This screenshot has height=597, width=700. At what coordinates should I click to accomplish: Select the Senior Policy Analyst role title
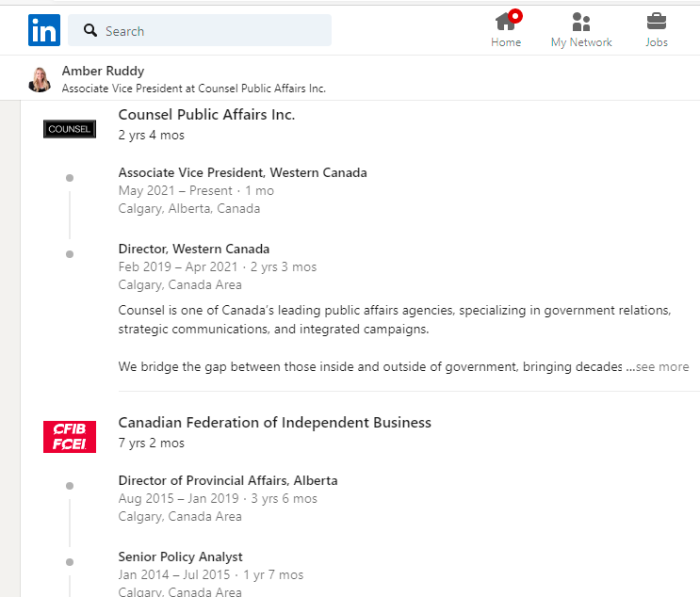point(180,557)
